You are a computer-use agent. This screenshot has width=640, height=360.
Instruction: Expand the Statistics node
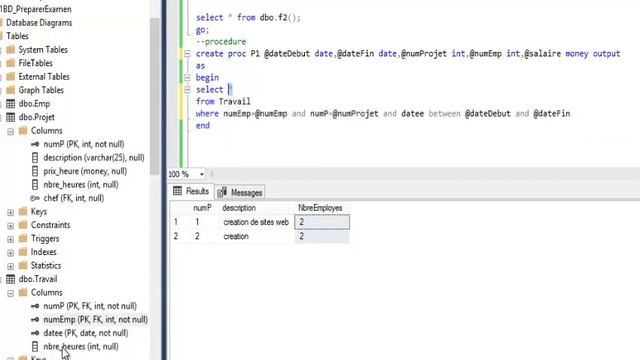pos(11,266)
